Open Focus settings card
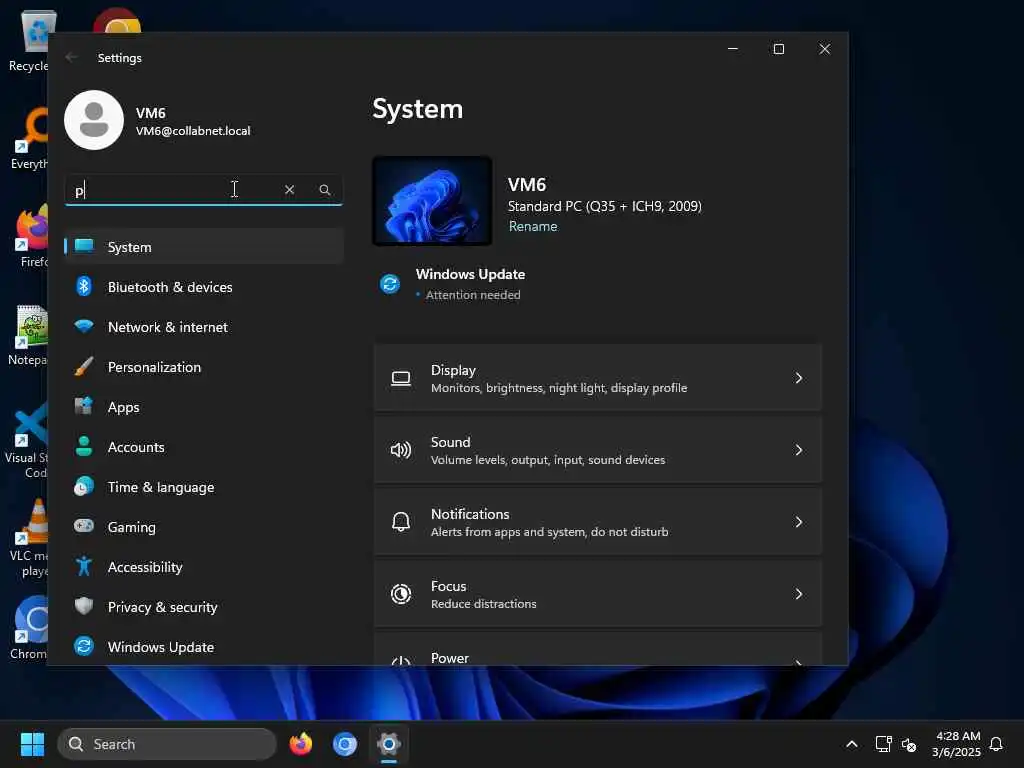Image resolution: width=1024 pixels, height=768 pixels. (598, 594)
